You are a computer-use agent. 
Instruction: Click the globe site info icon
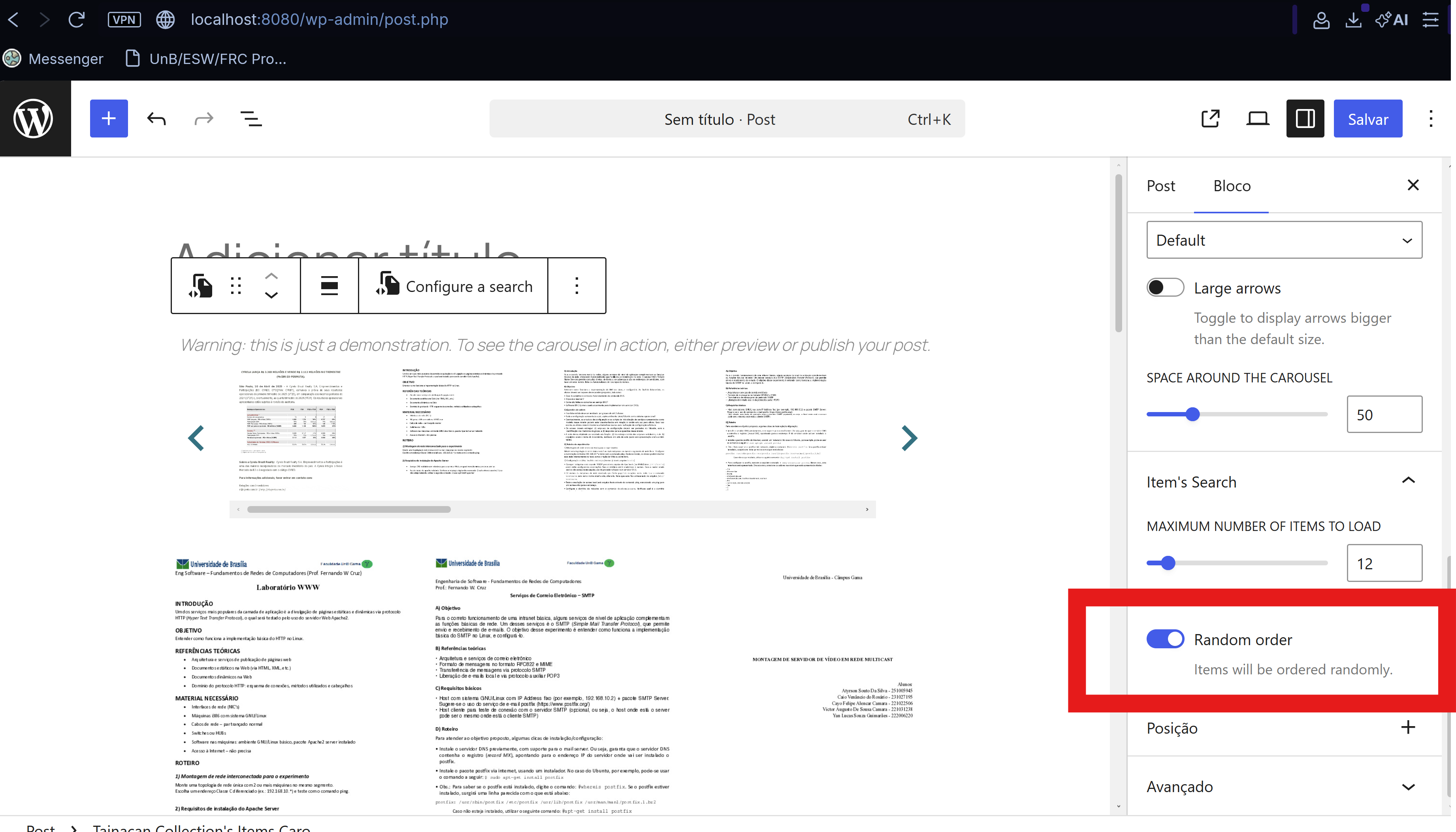pyautogui.click(x=165, y=19)
